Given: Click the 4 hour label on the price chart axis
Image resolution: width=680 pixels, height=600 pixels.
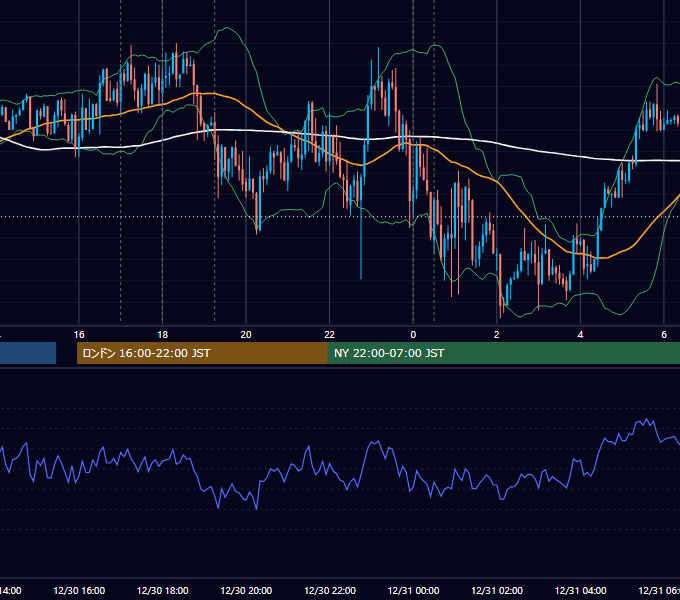Looking at the screenshot, I should click(x=580, y=335).
